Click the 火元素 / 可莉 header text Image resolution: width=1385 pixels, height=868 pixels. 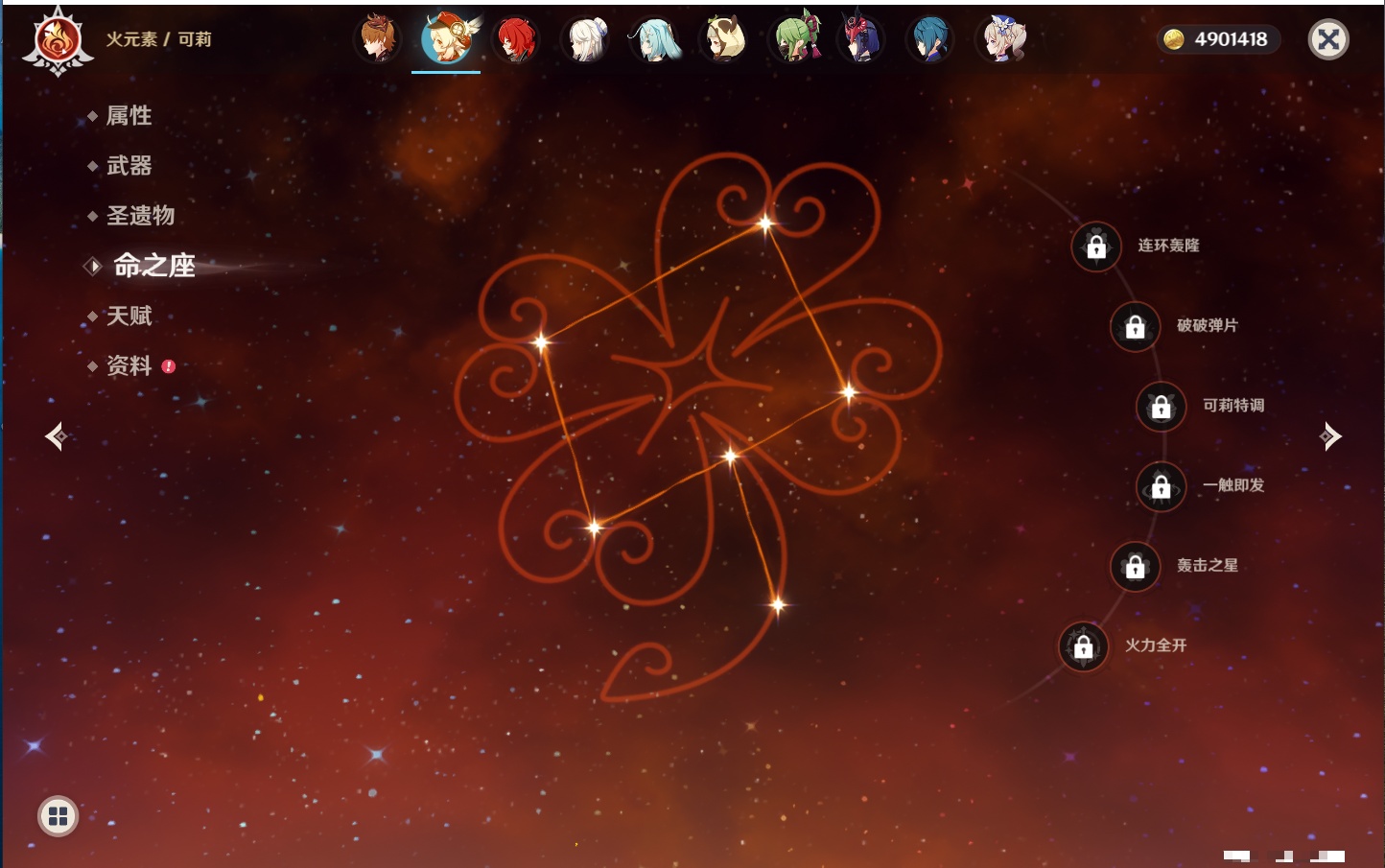tap(158, 39)
